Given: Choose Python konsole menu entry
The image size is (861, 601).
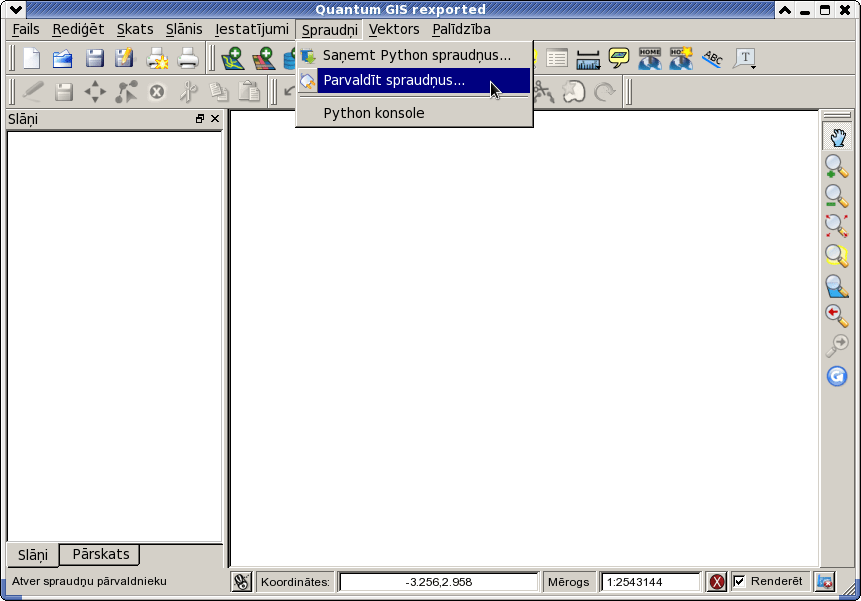Looking at the screenshot, I should [415, 113].
